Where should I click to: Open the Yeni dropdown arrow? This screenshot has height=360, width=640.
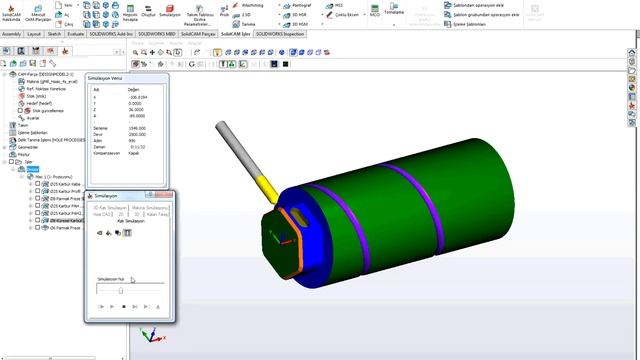pyautogui.click(x=78, y=5)
